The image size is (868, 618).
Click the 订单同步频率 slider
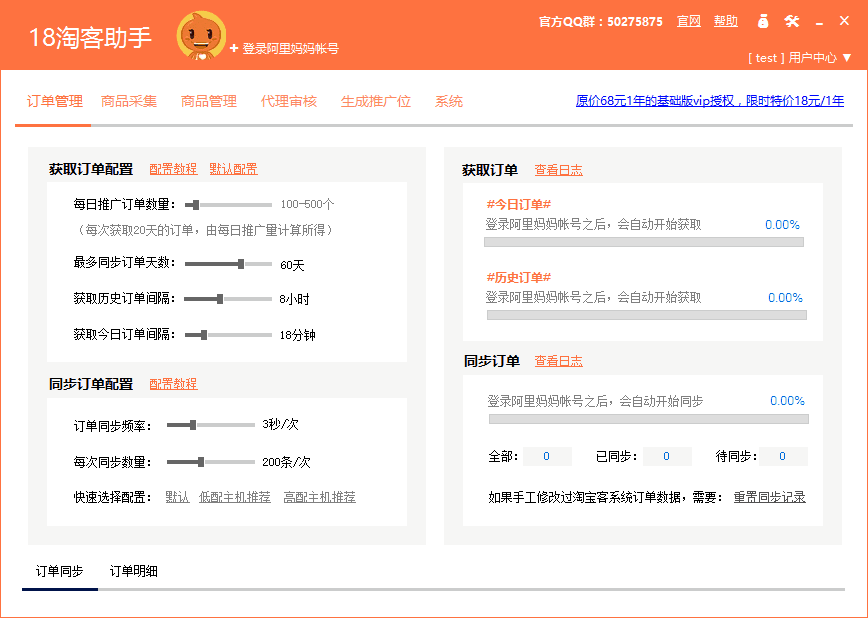click(x=210, y=425)
